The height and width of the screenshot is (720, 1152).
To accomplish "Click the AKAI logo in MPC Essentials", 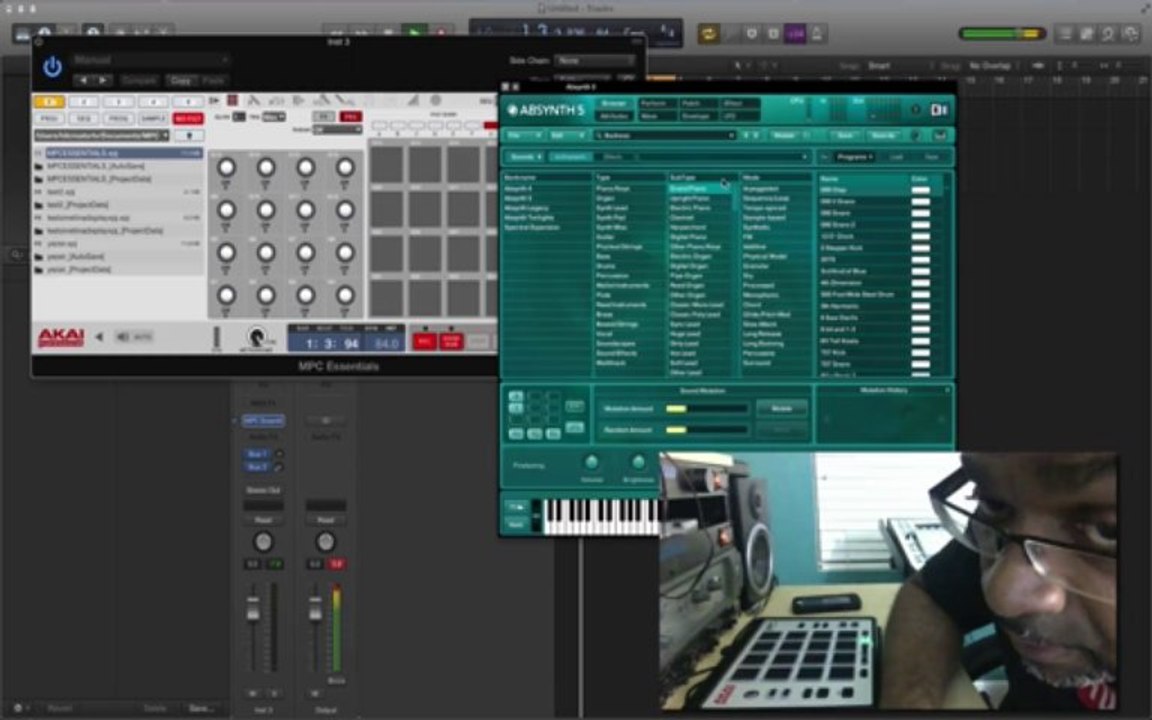I will tap(61, 336).
